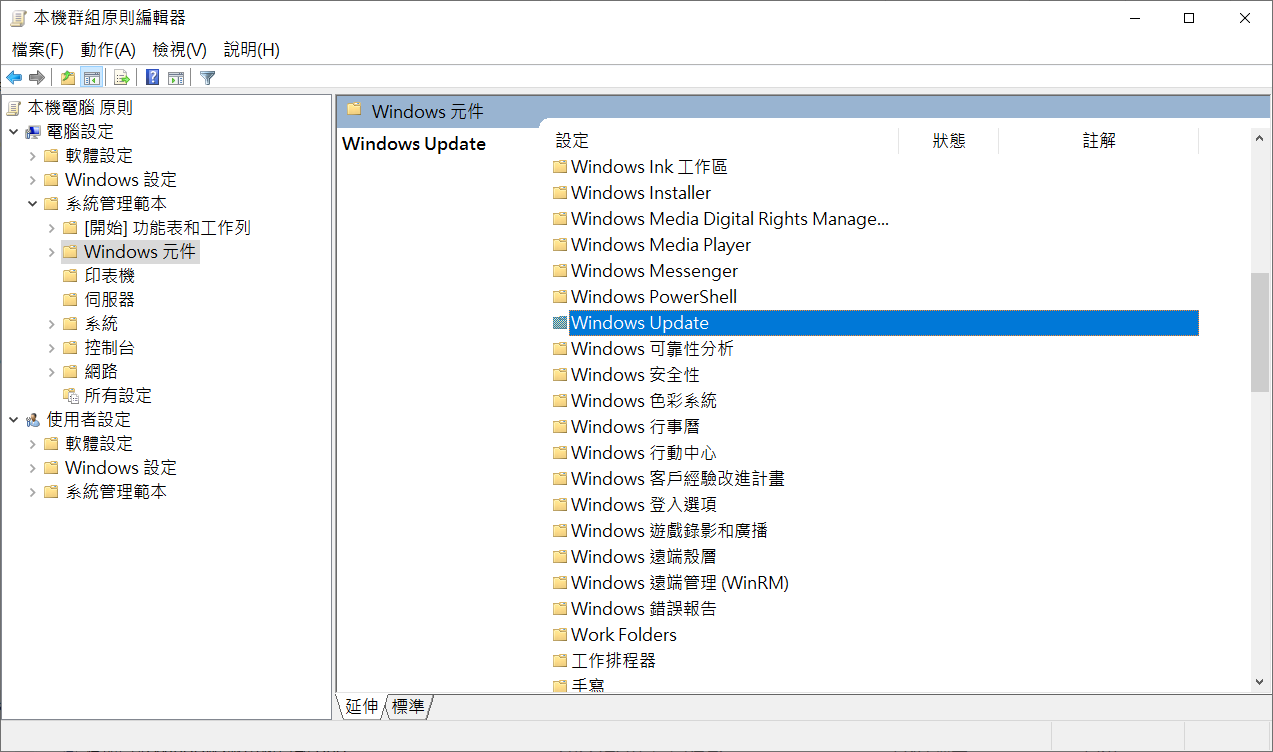The image size is (1273, 752).
Task: Click folder icon of Windows PowerShell
Action: pyautogui.click(x=560, y=297)
